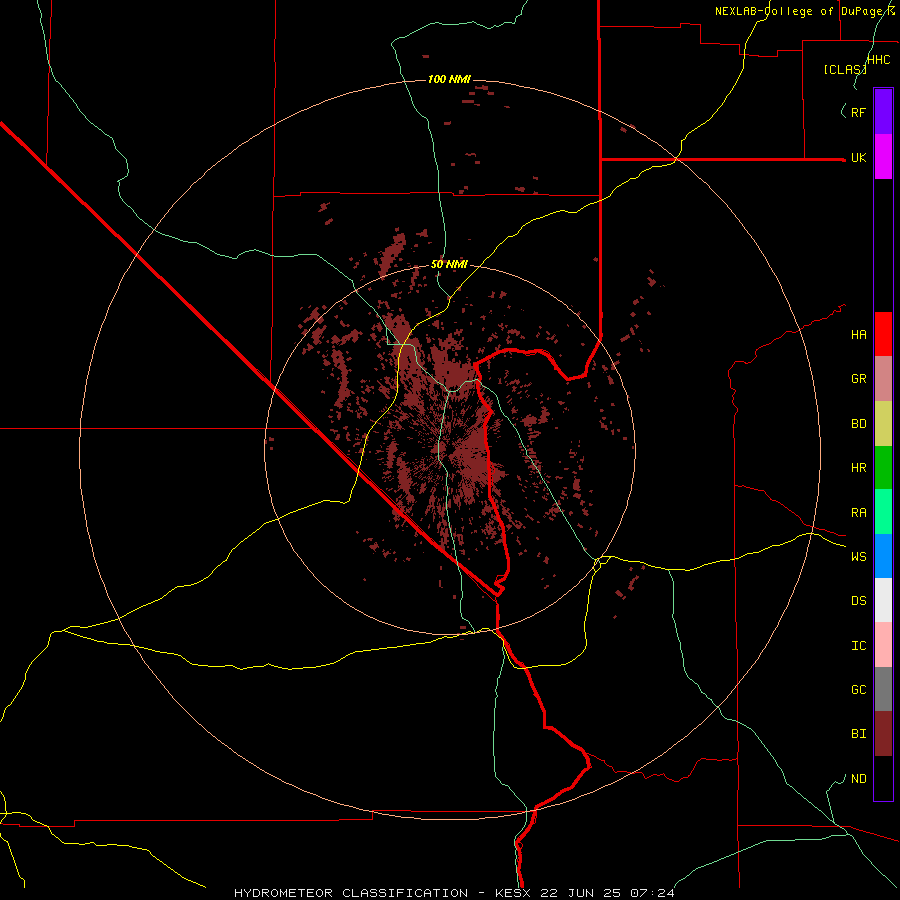Click the white DS legend swatch
The height and width of the screenshot is (900, 900).
click(x=883, y=600)
